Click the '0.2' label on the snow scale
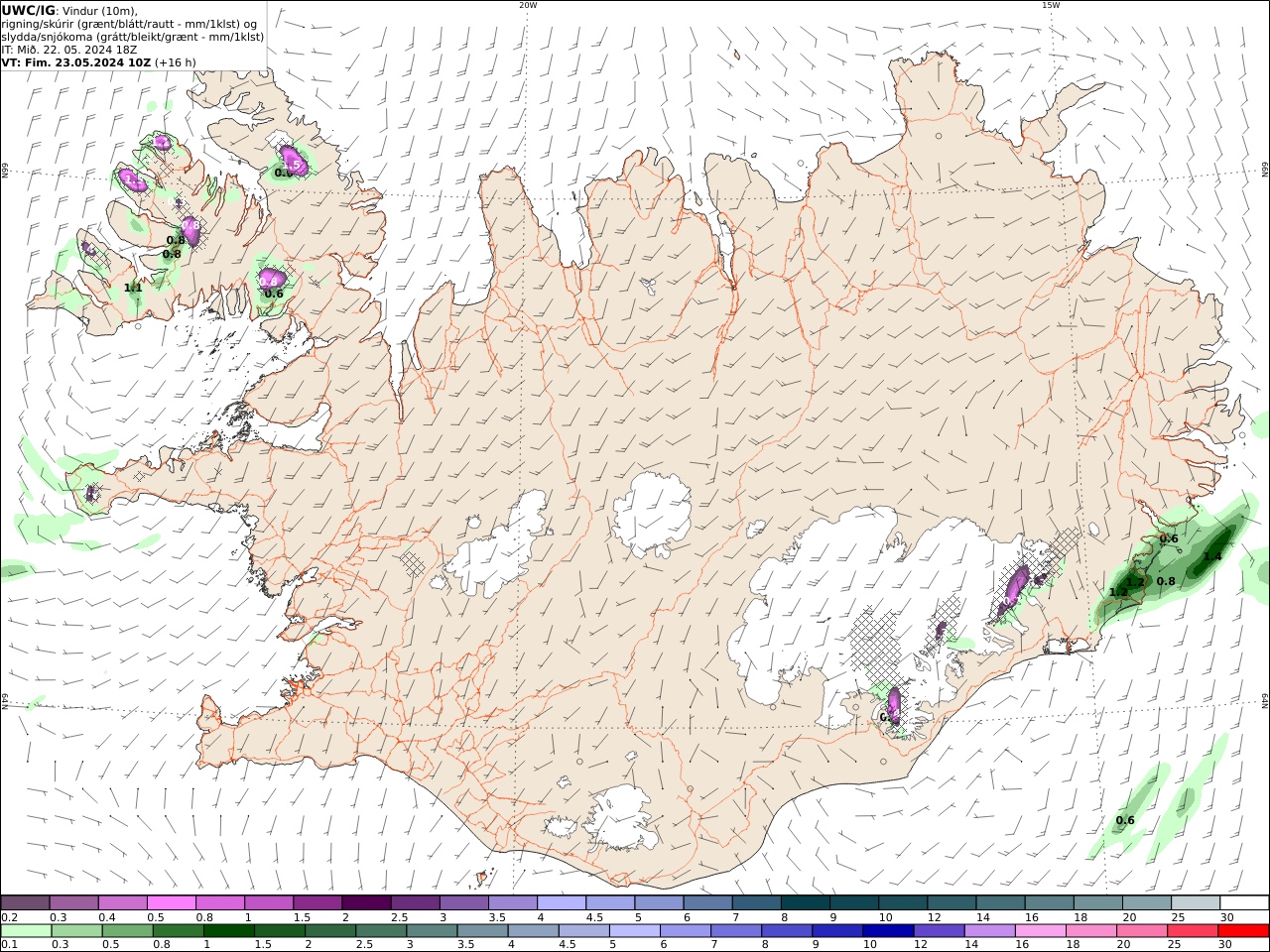The height and width of the screenshot is (952, 1270). click(x=8, y=917)
